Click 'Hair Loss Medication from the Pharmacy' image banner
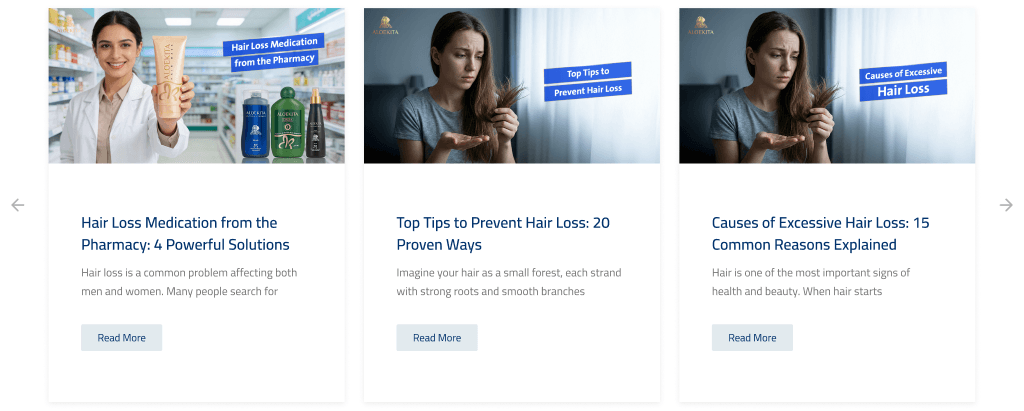Image resolution: width=1024 pixels, height=411 pixels. 274,52
